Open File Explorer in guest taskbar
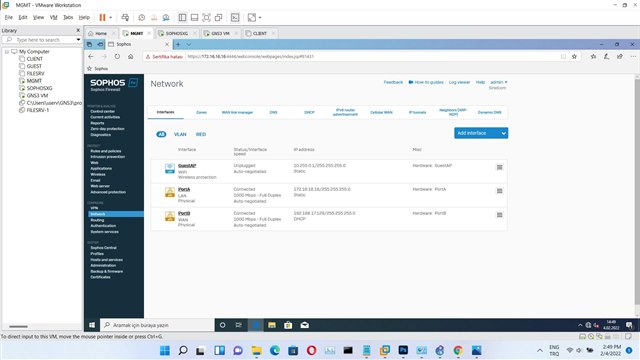 click(x=272, y=325)
